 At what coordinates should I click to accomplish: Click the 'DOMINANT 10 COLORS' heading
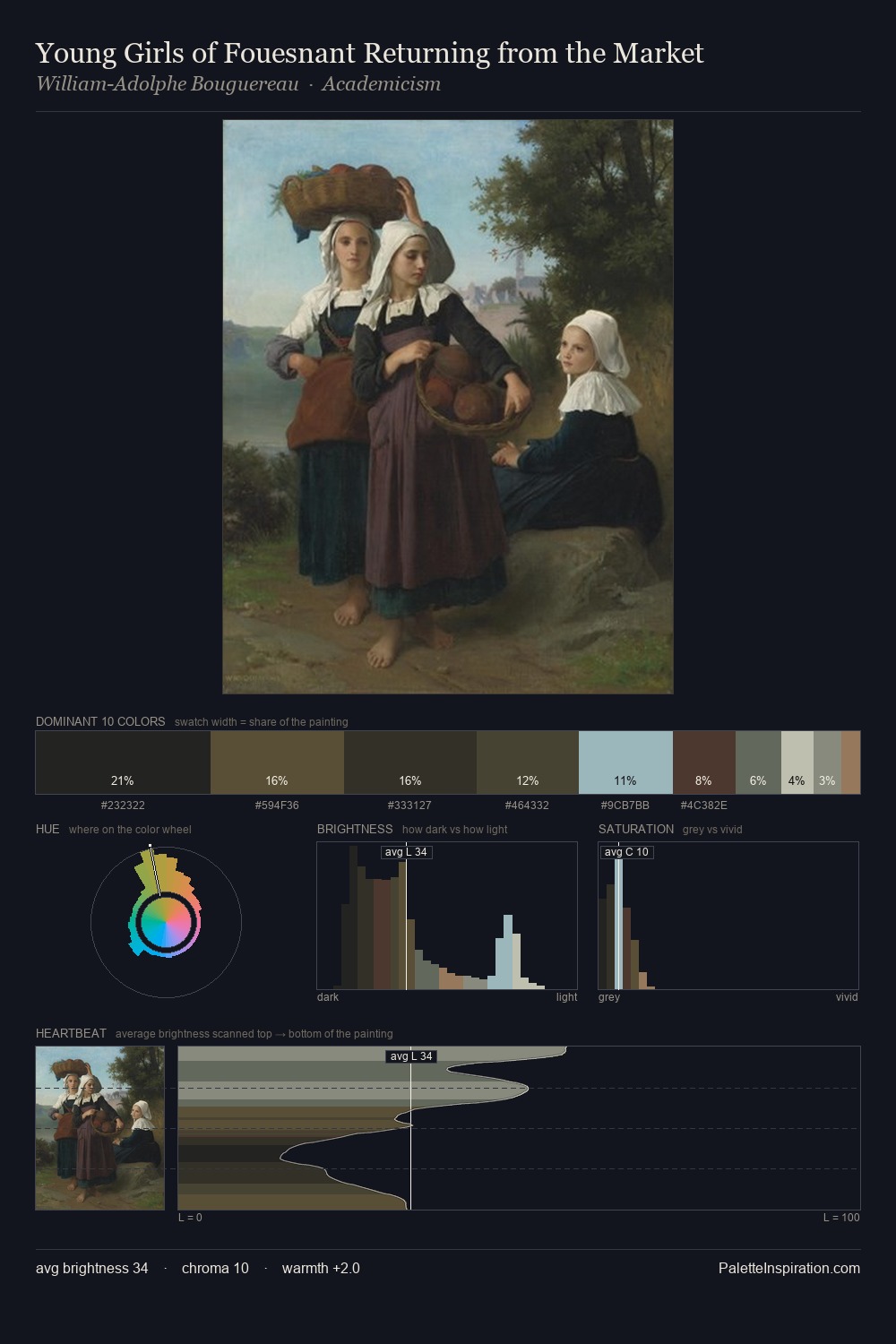click(100, 721)
